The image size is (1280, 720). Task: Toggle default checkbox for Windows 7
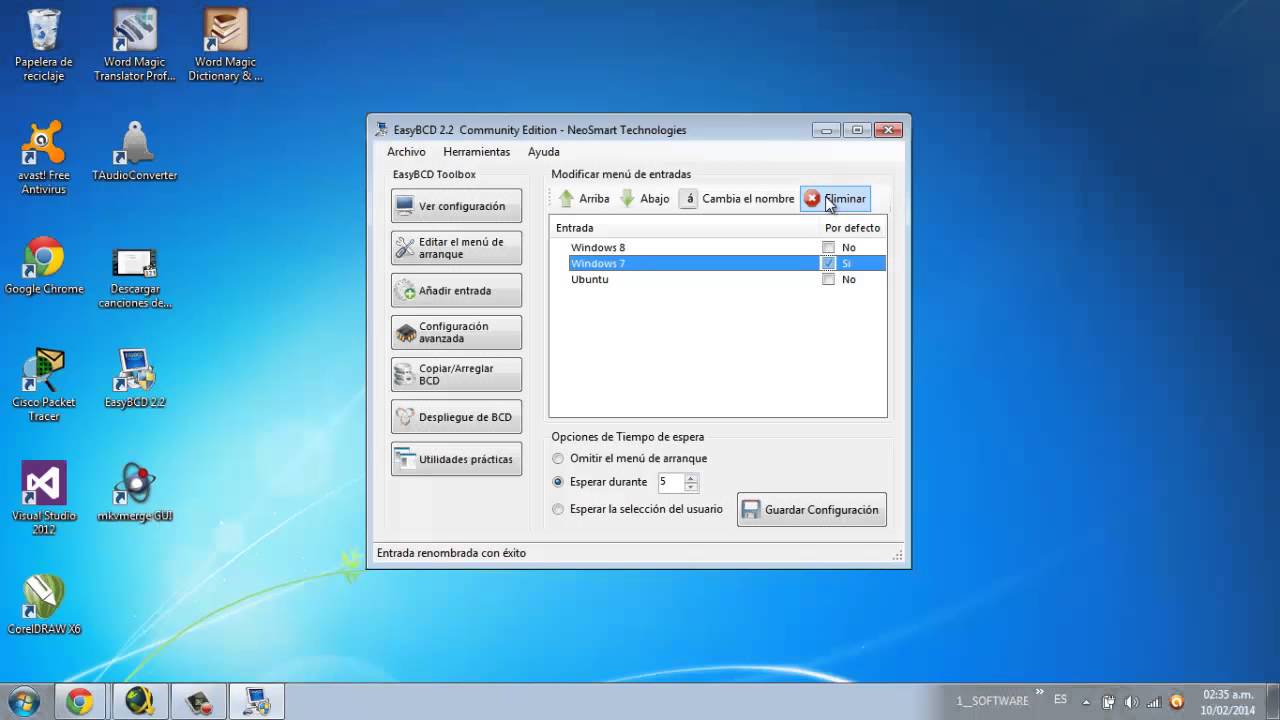pyautogui.click(x=828, y=263)
